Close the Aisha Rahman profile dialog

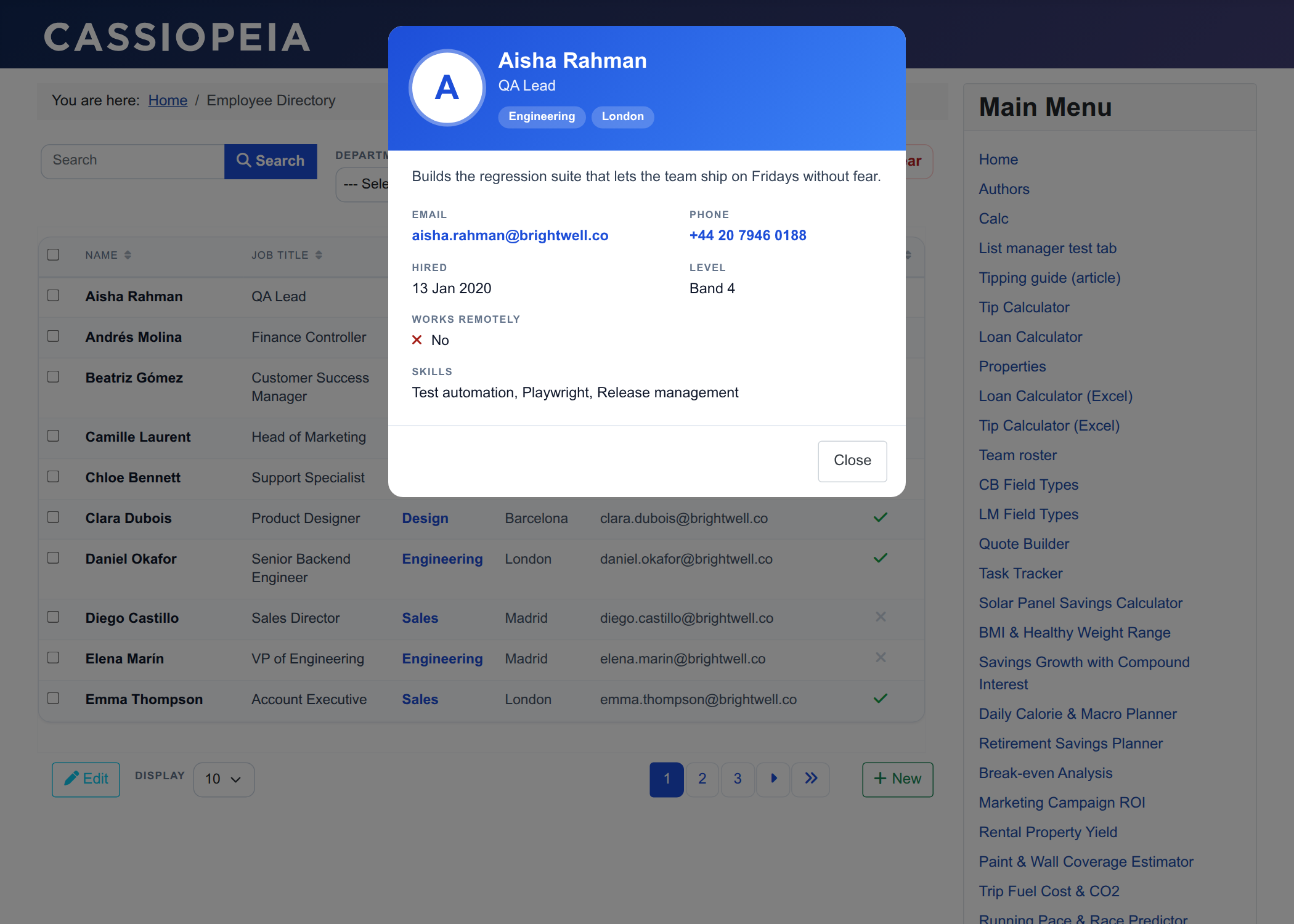click(852, 461)
